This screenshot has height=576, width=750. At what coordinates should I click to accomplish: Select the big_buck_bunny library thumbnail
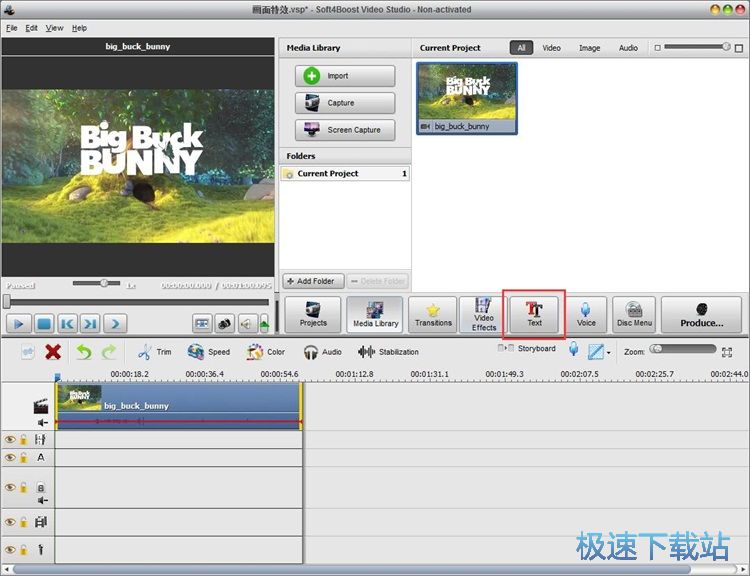467,98
